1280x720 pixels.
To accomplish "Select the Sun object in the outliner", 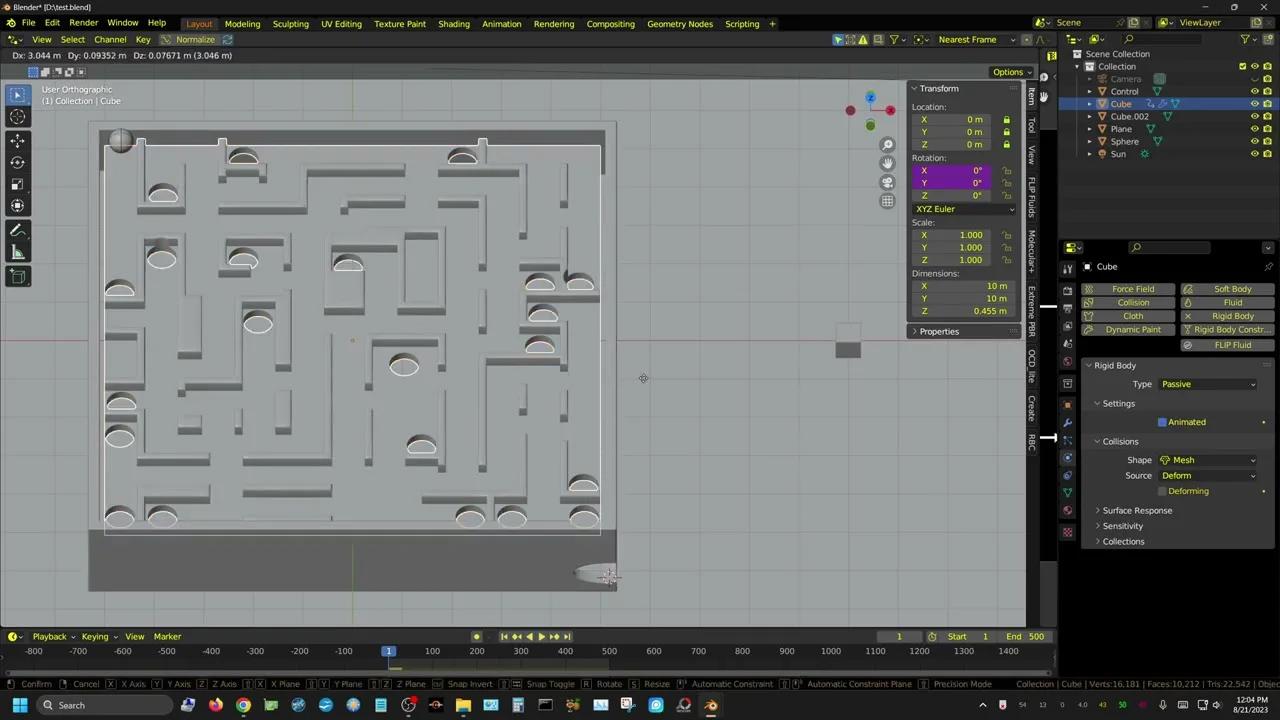I will [x=1118, y=154].
